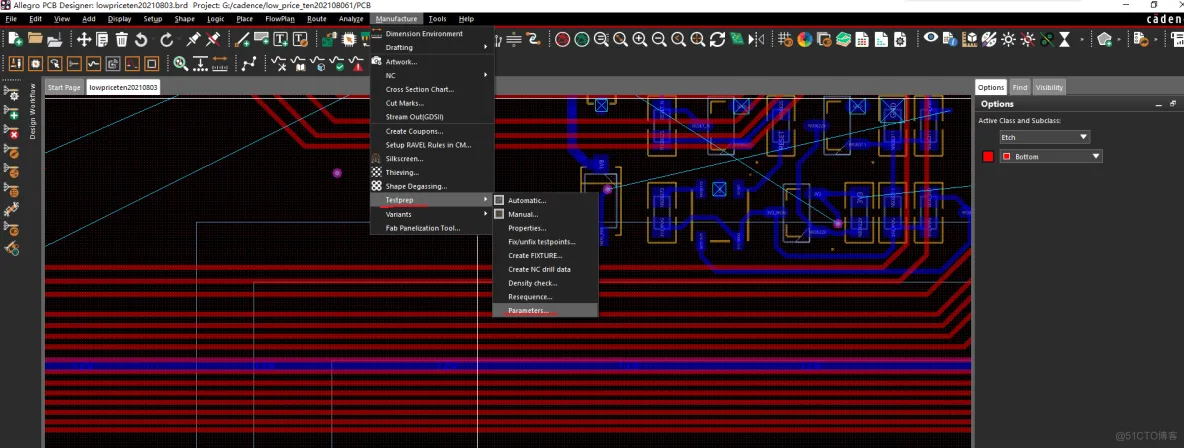Expand the Drafting submenu
This screenshot has height=448, width=1184.
point(432,48)
